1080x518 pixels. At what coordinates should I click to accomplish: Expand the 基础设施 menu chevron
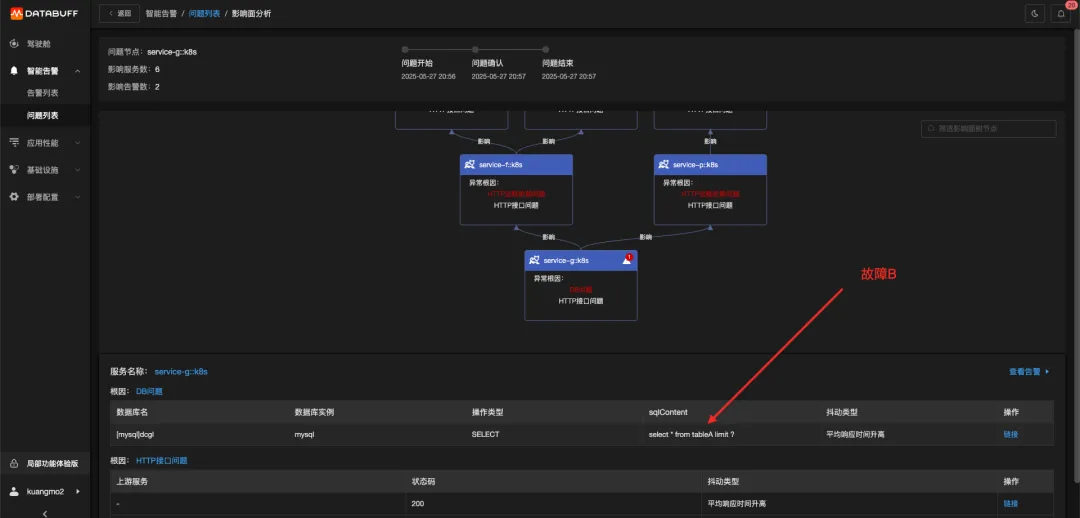(78, 170)
